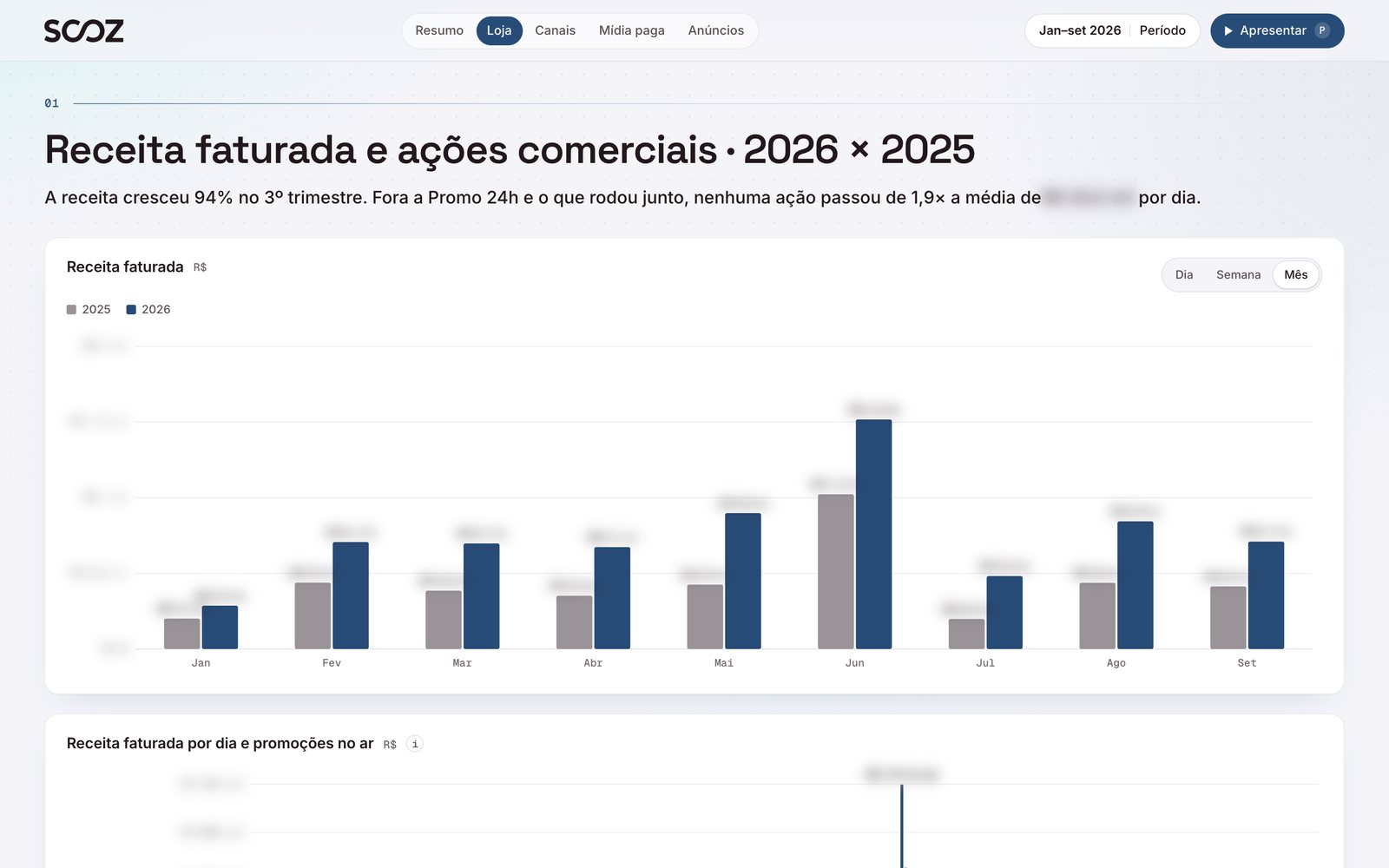The image size is (1389, 868).
Task: Select Mês chart granularity
Action: [1296, 275]
